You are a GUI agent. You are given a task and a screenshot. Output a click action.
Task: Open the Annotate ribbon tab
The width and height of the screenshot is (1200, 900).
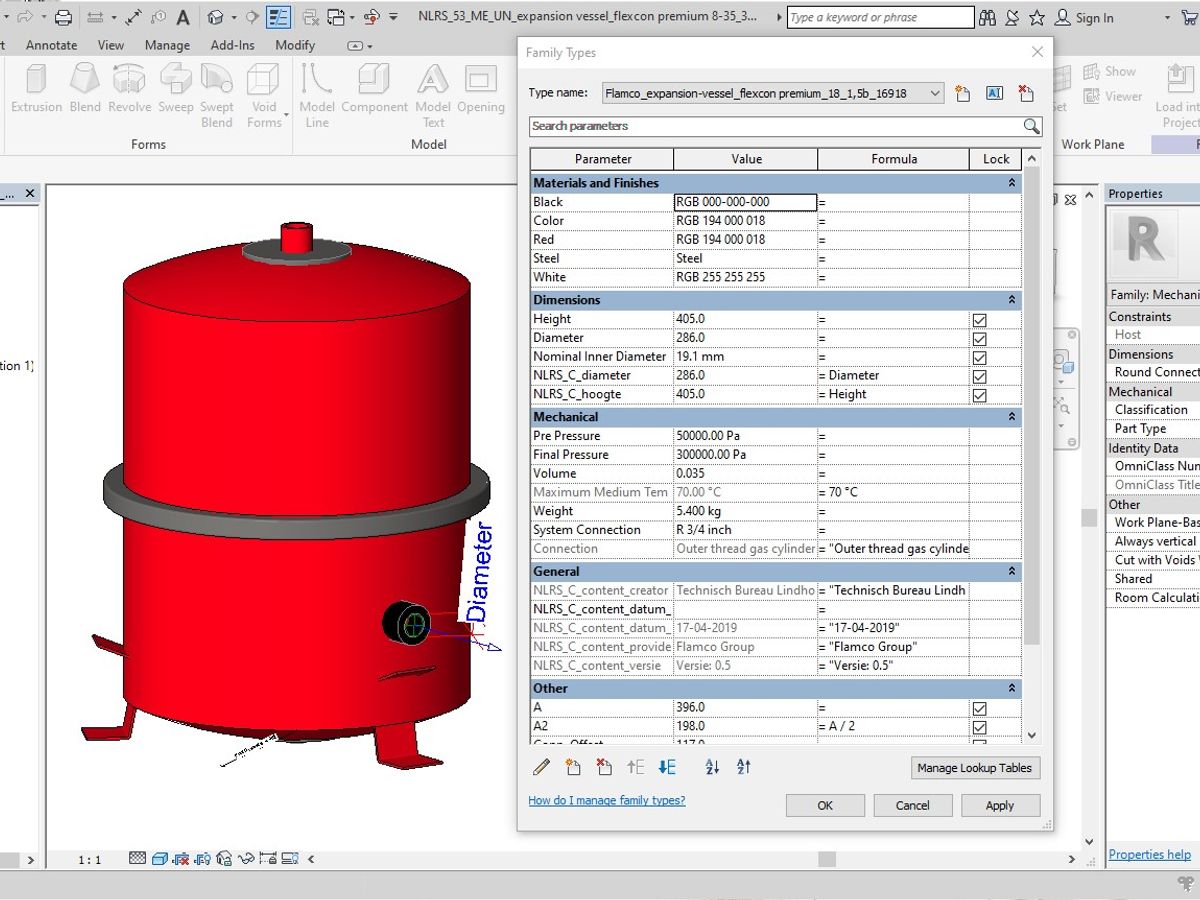pos(51,45)
